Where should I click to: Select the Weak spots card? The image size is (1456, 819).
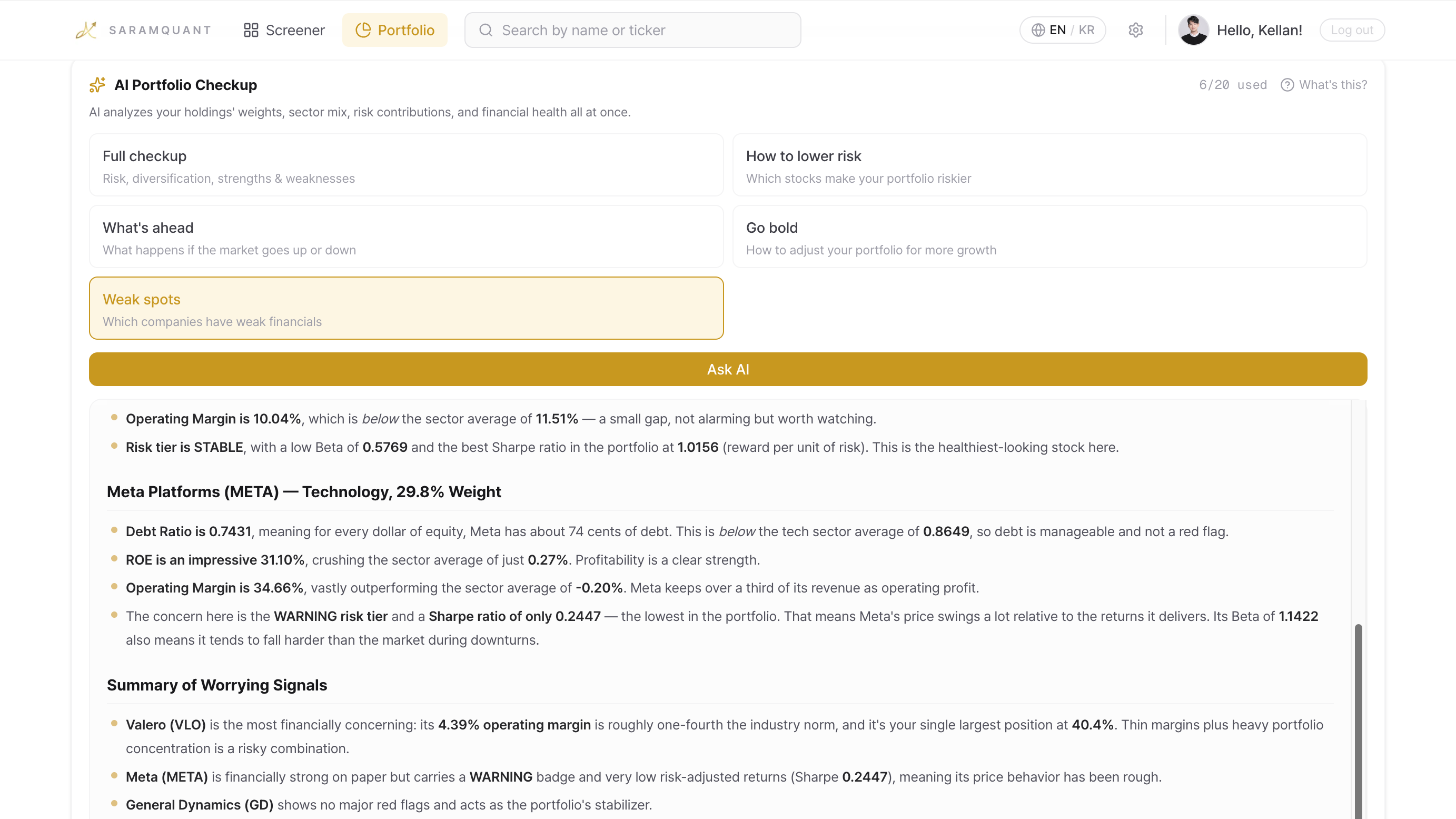point(406,308)
